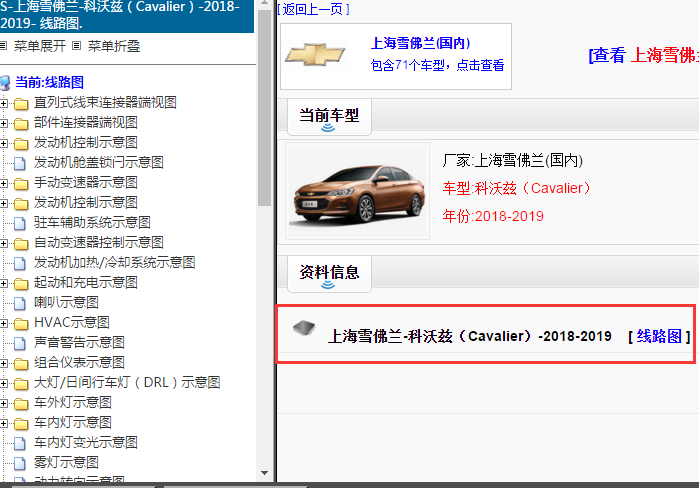Click page icon of 车内灯变光示意图

[20, 443]
